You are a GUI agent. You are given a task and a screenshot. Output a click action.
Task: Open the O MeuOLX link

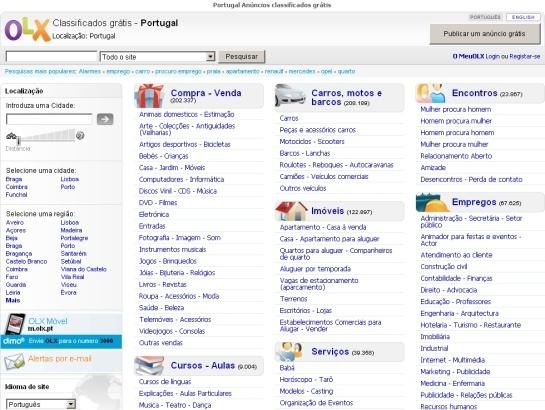[468, 56]
